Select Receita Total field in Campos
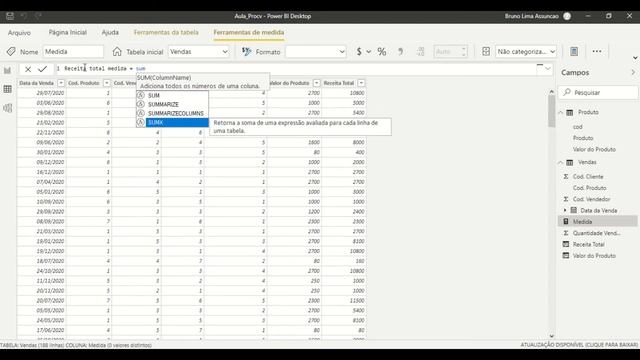Viewport: 640px width, 360px height. [588, 244]
